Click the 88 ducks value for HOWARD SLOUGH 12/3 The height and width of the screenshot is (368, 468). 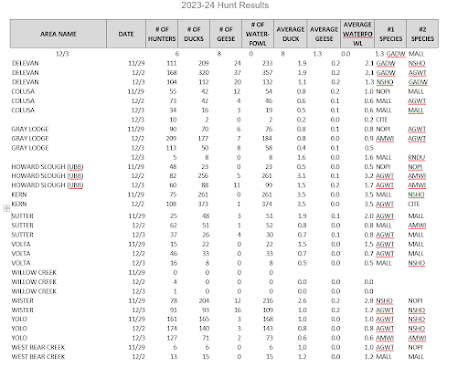click(x=205, y=185)
